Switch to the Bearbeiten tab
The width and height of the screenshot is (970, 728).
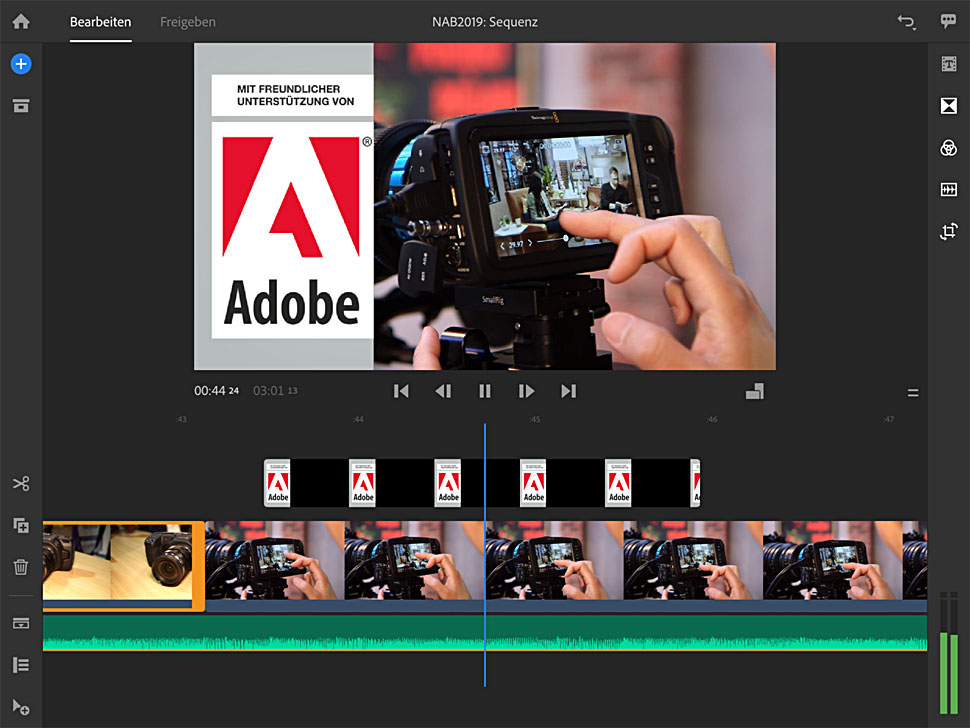pyautogui.click(x=100, y=22)
